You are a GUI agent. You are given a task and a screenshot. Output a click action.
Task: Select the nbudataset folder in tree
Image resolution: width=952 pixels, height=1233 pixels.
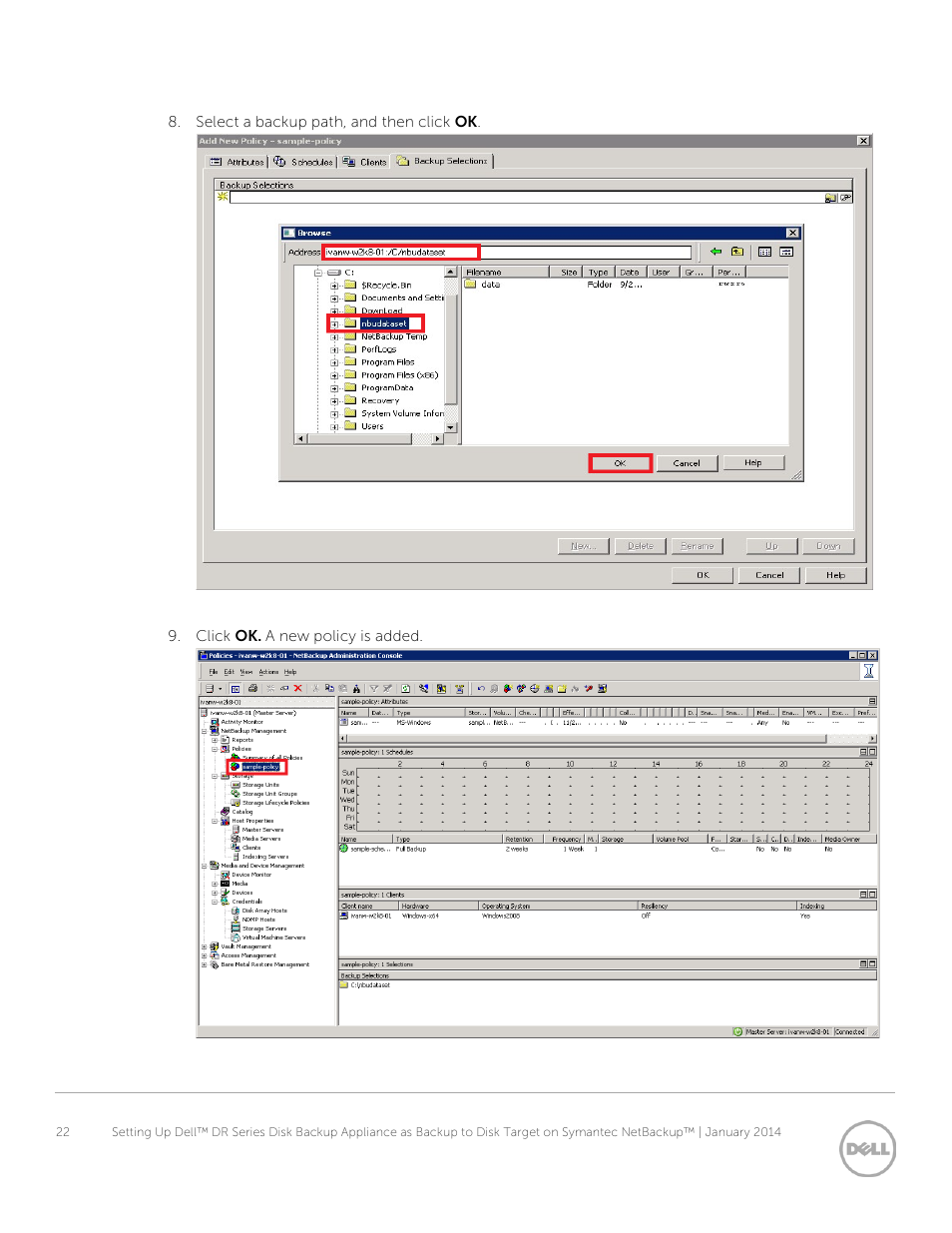(x=384, y=323)
